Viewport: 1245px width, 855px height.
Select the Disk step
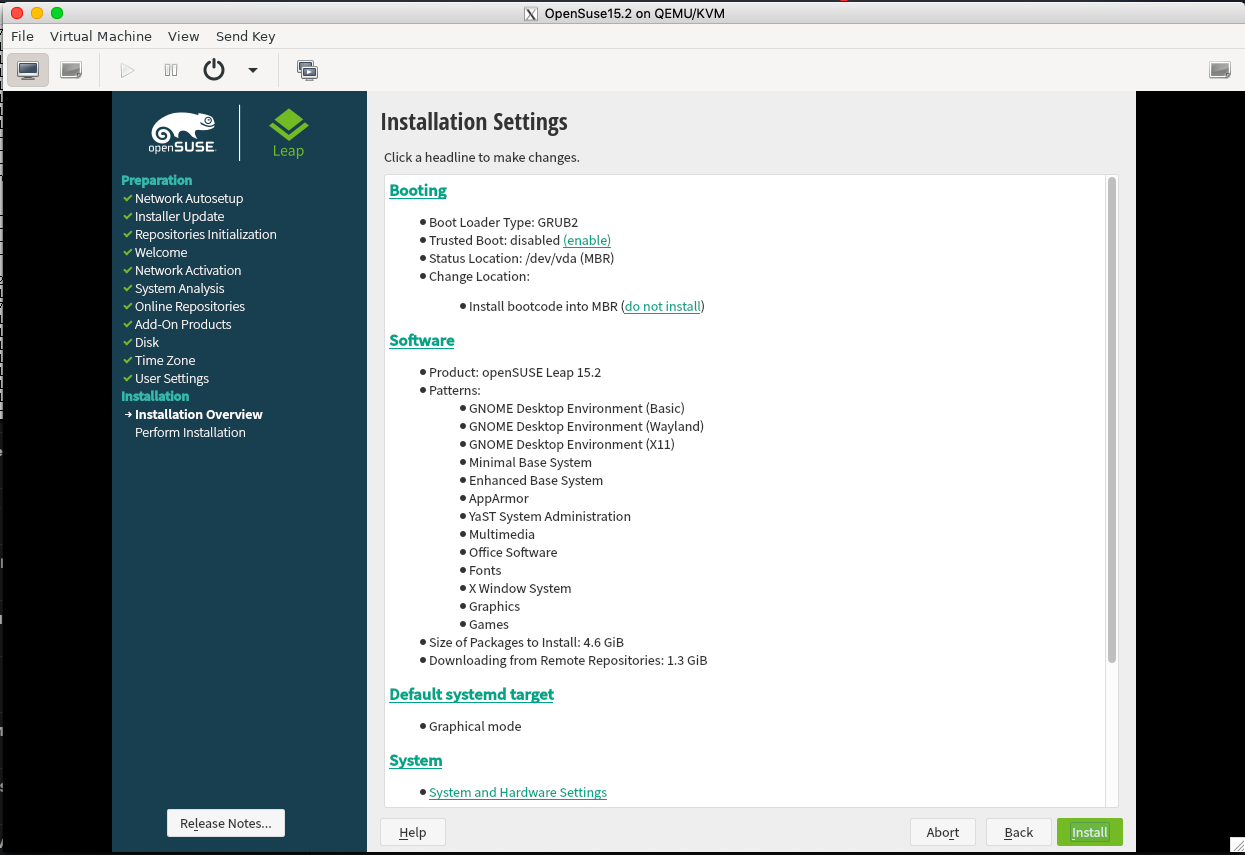point(147,342)
